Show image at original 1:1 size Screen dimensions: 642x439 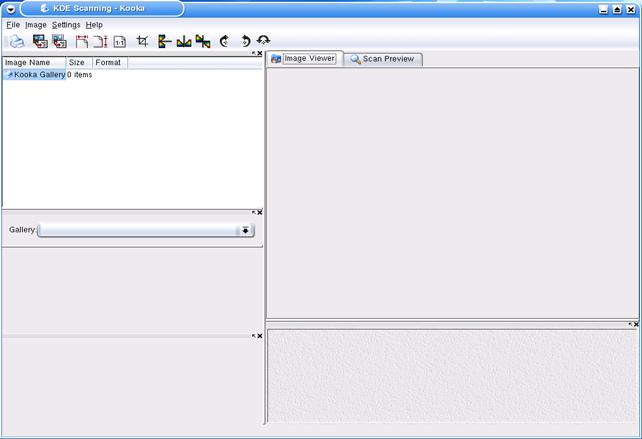pyautogui.click(x=119, y=41)
